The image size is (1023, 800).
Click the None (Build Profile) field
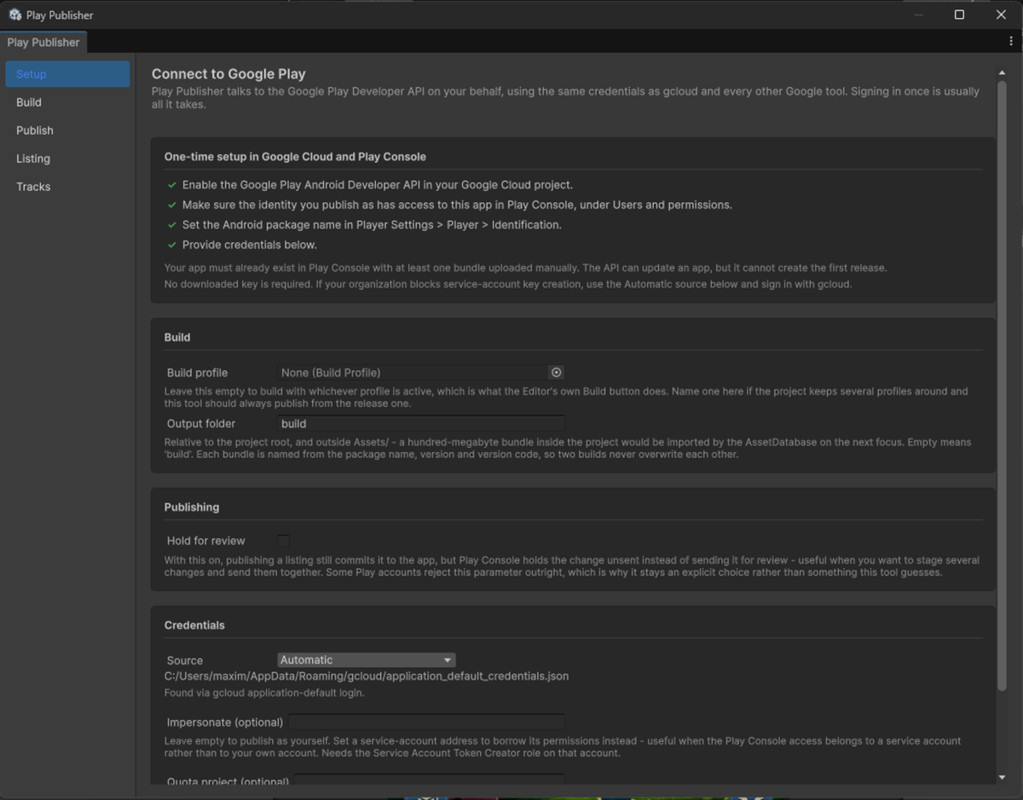coord(413,373)
